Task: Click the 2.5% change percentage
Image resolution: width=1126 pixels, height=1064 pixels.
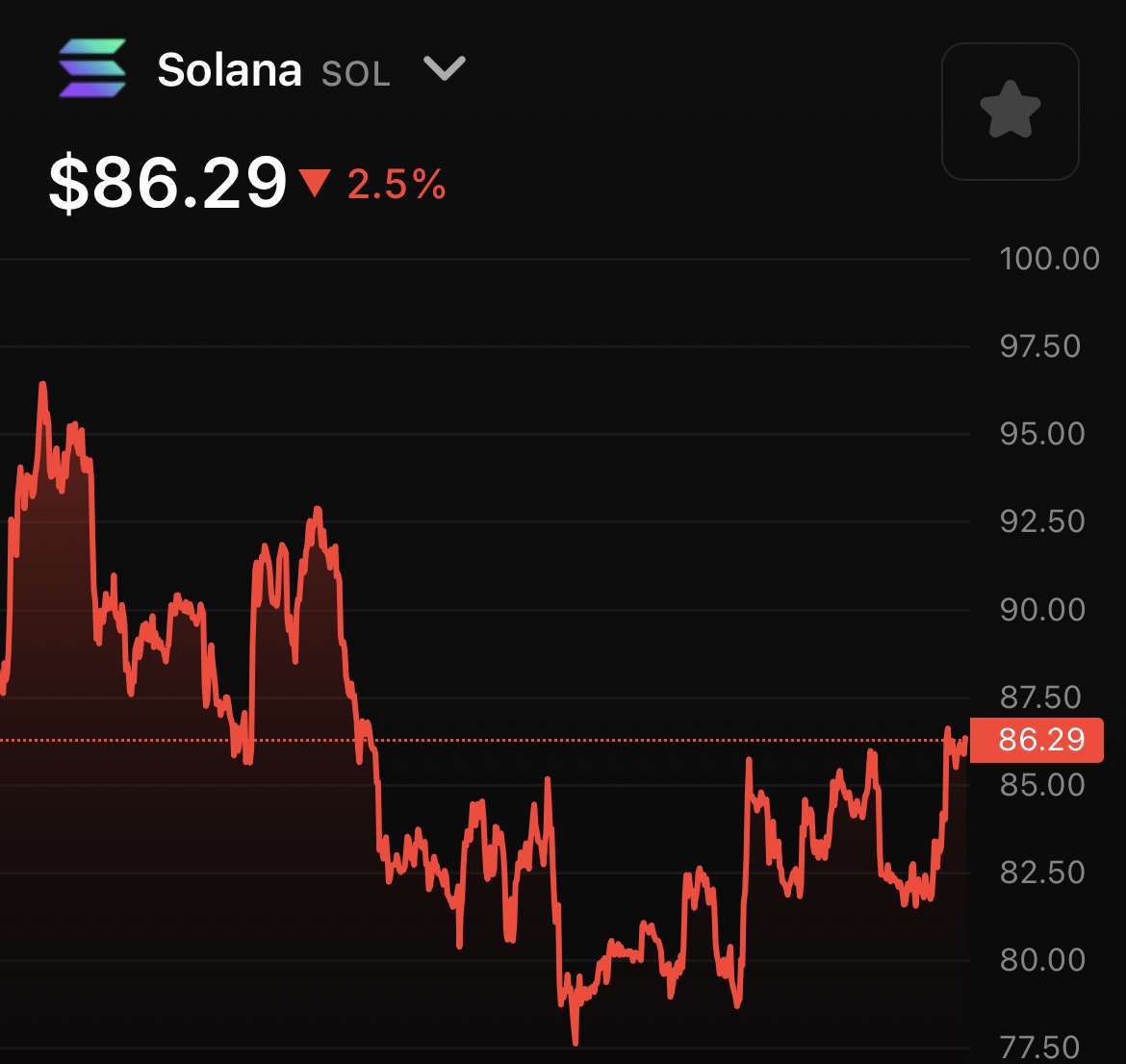Action: click(397, 184)
